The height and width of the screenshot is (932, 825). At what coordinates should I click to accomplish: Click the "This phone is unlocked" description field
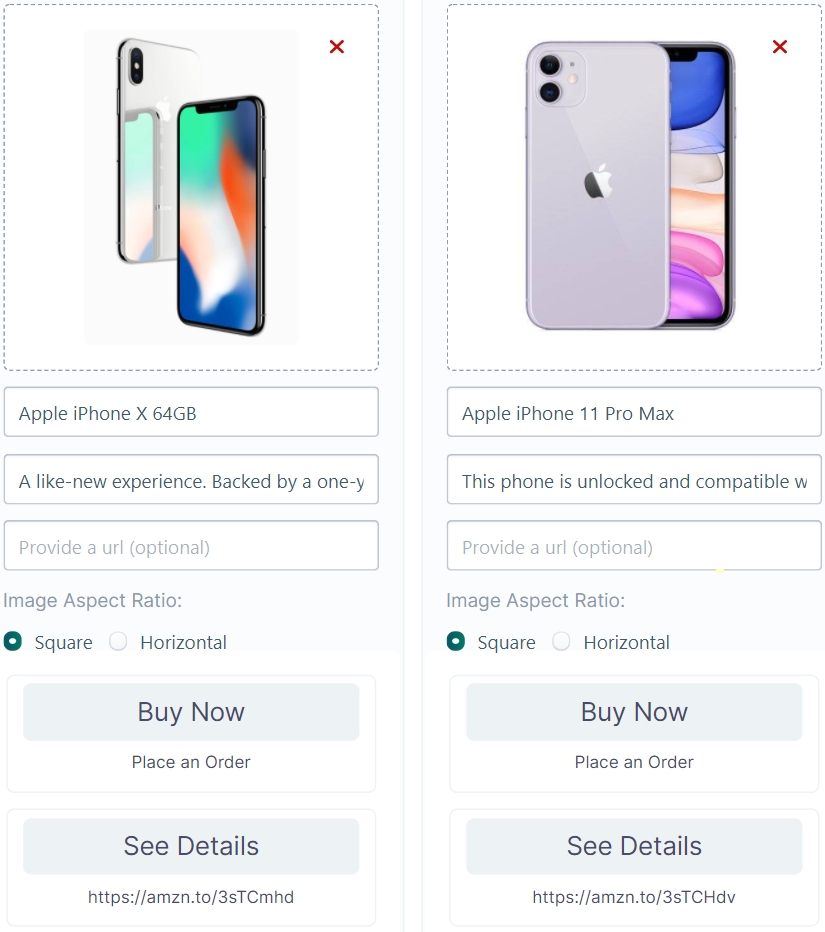click(x=634, y=481)
